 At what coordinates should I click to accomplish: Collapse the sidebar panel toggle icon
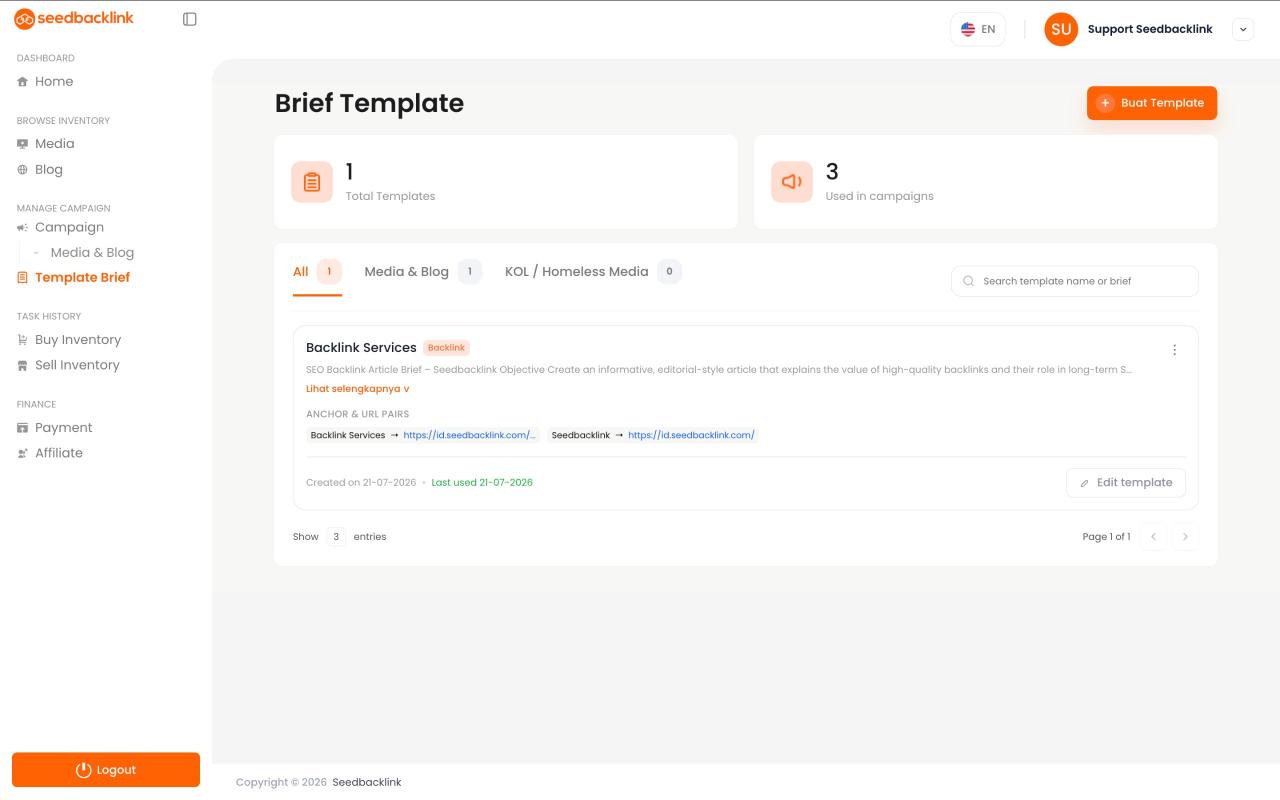pos(190,19)
